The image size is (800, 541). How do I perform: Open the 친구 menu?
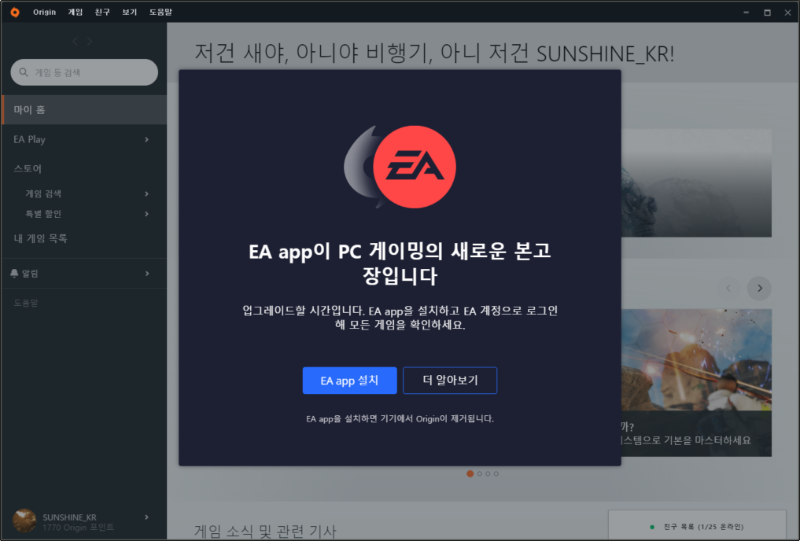click(103, 12)
